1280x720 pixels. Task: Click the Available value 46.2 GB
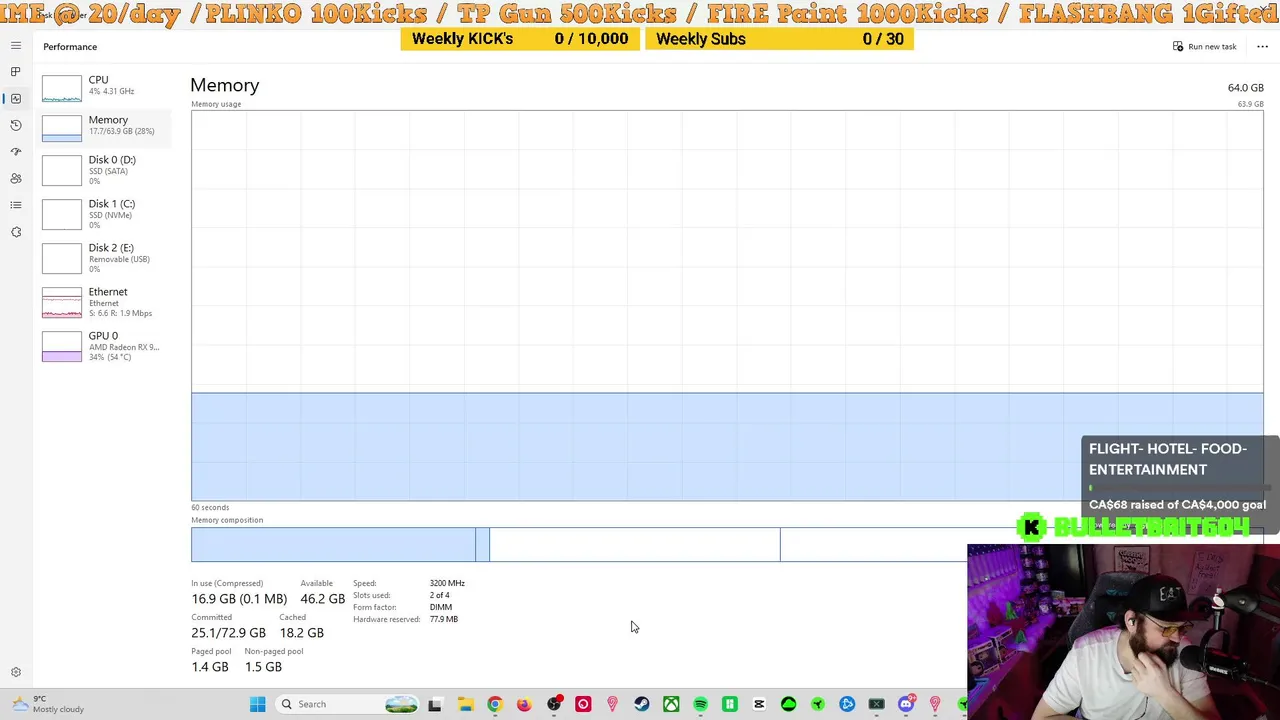coord(322,599)
